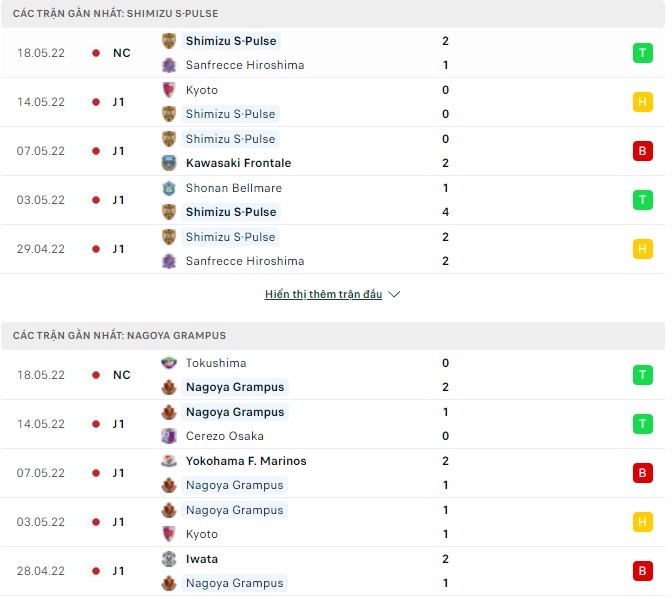Open the 'Hiển thị thêm trận đấu' link
The height and width of the screenshot is (597, 672).
pos(323,295)
